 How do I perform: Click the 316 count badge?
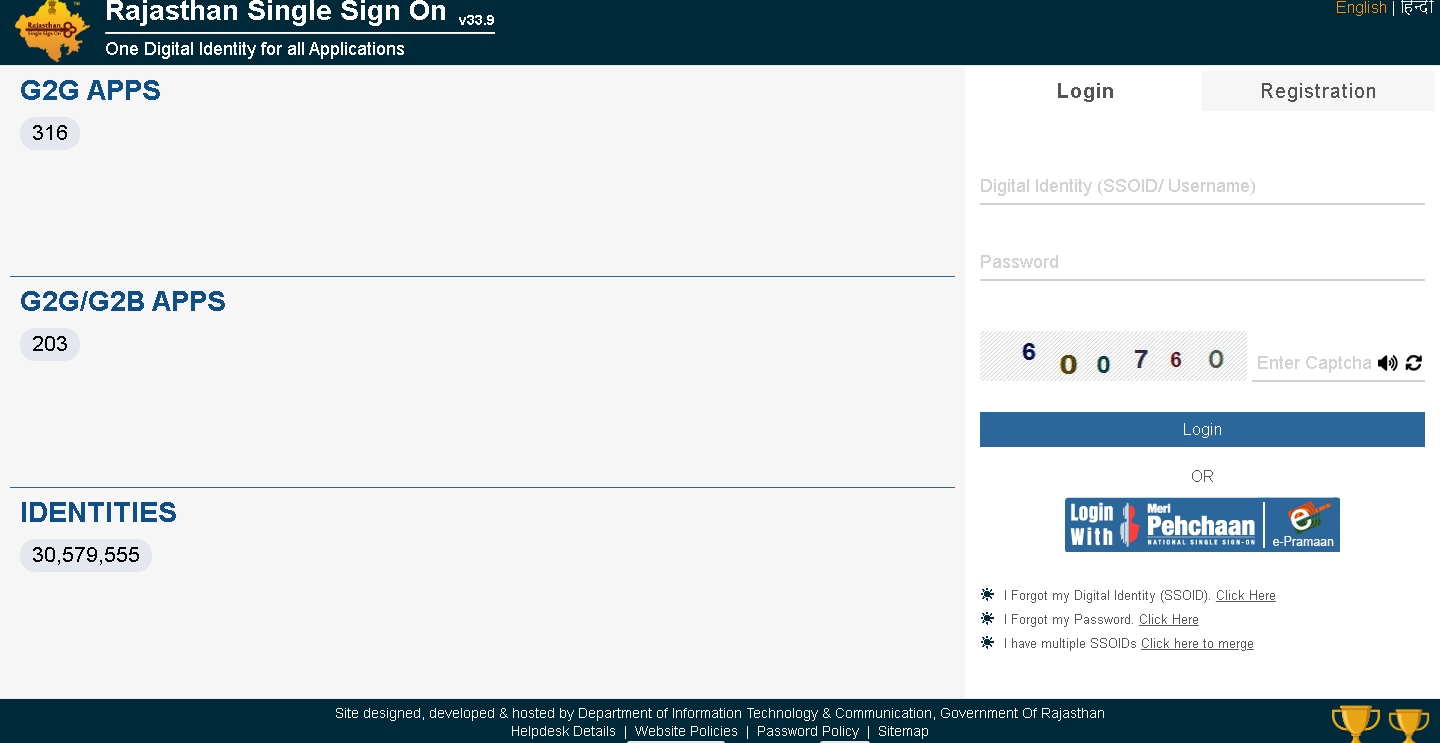50,133
